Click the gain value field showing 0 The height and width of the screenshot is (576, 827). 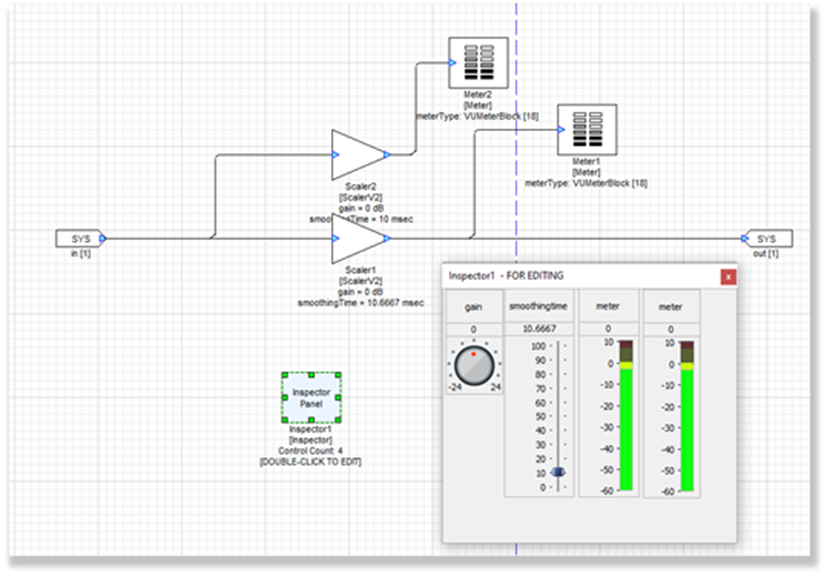473,329
